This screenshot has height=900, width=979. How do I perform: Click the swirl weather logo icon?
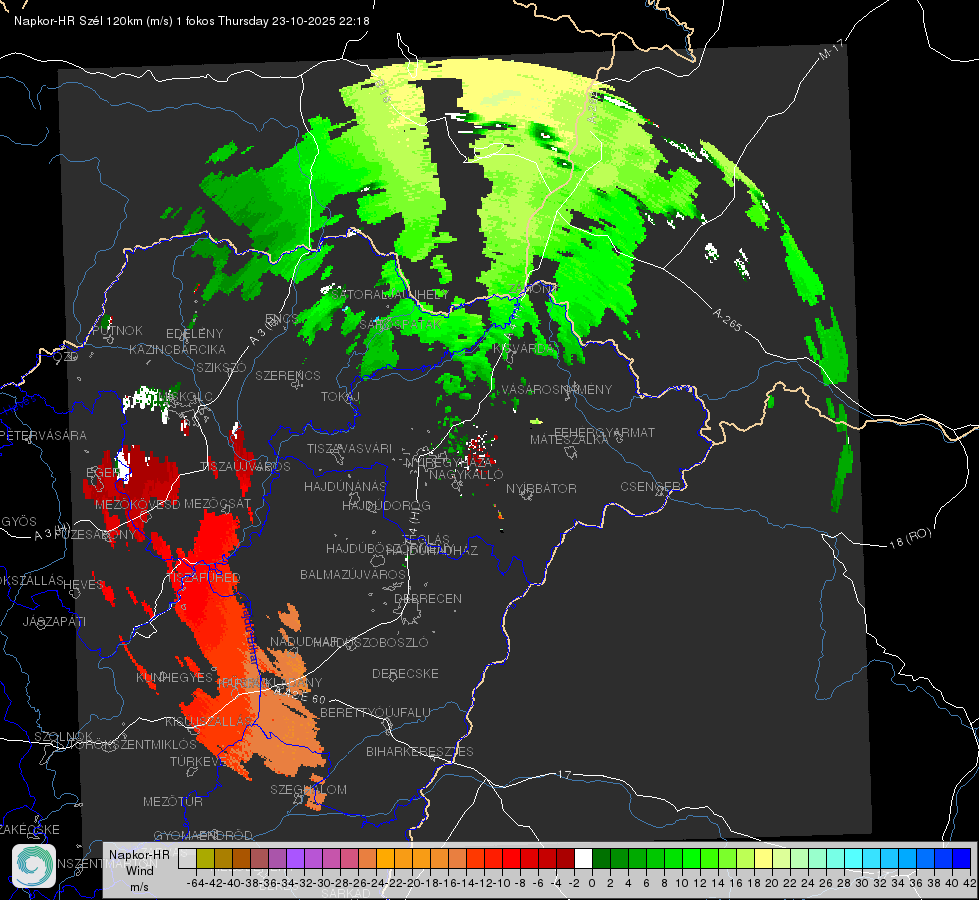34,866
